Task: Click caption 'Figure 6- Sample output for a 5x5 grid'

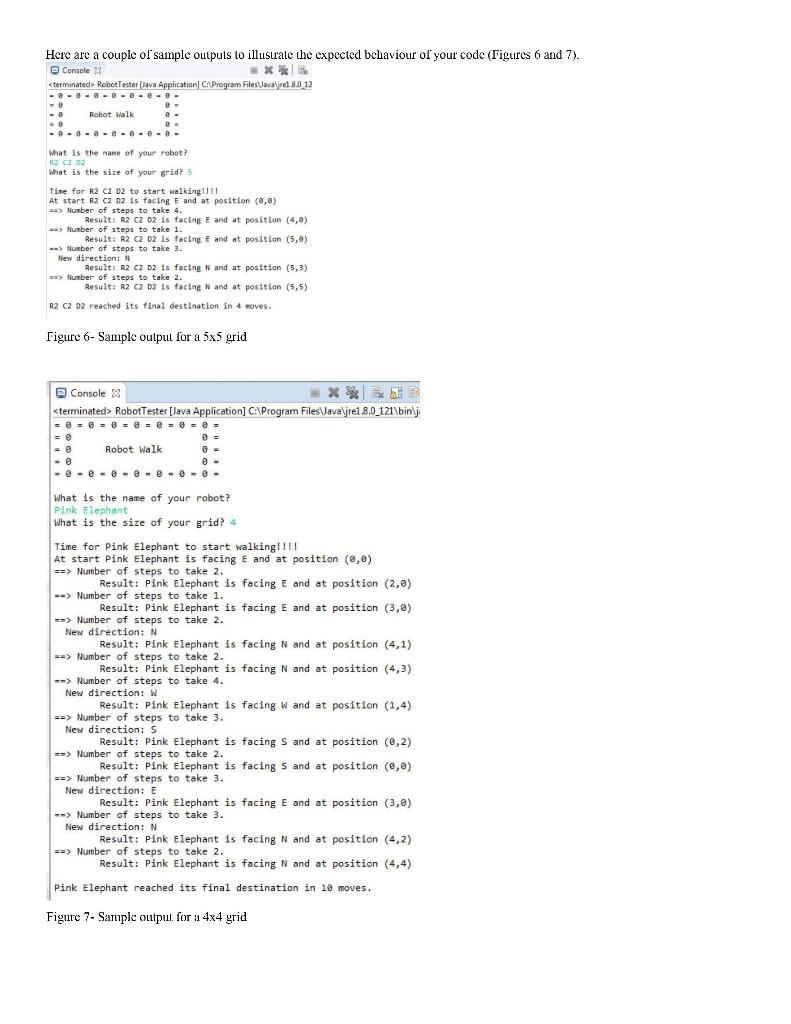Action: pos(146,337)
